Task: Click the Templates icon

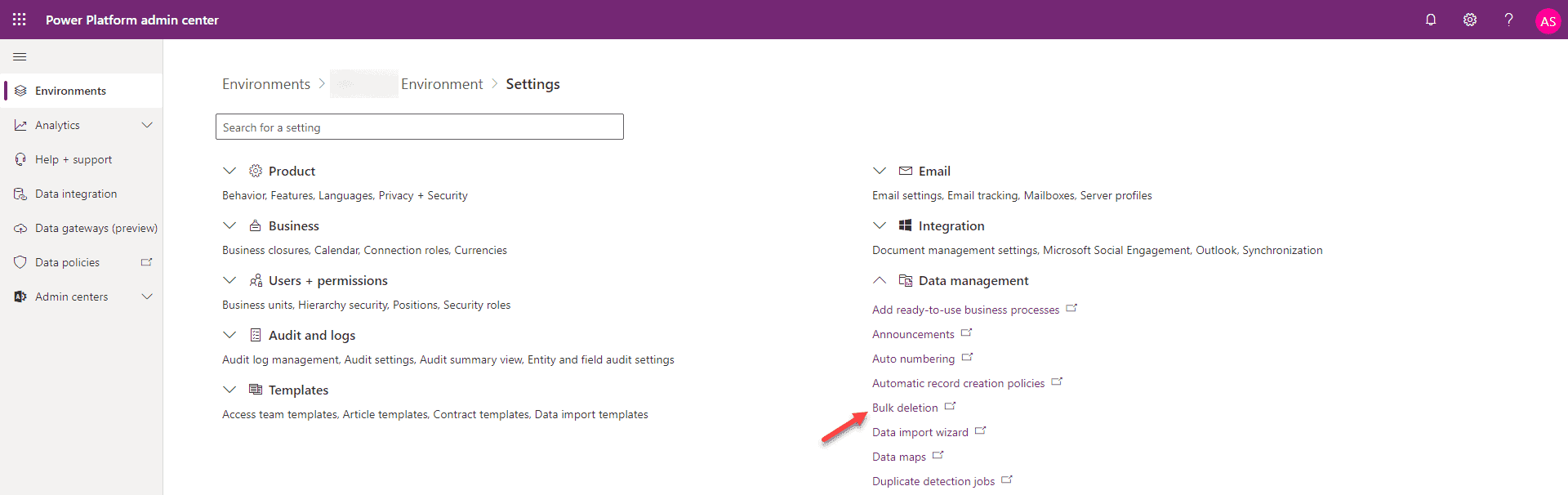Action: (x=256, y=390)
